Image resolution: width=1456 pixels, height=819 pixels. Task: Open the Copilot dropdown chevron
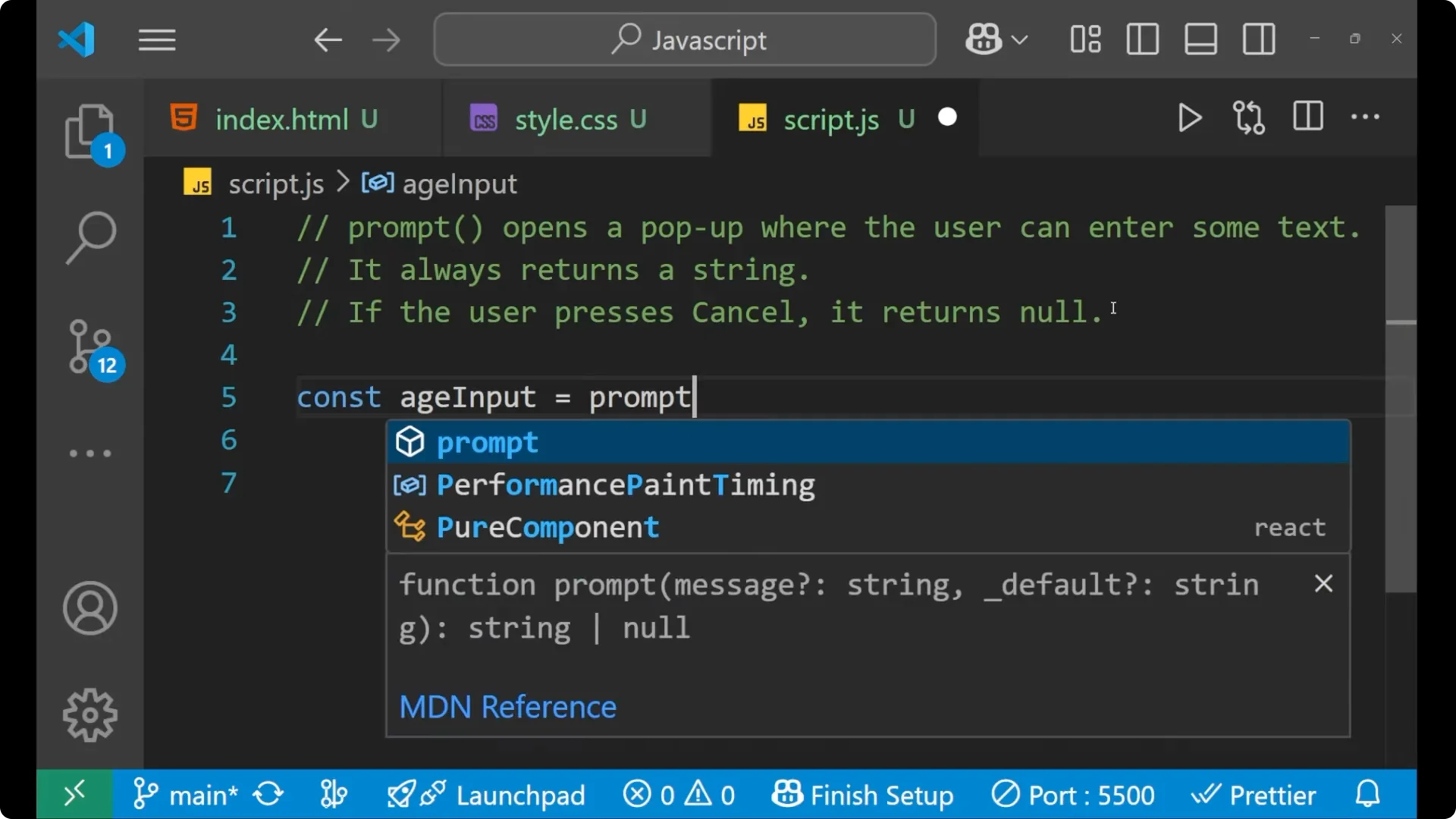1020,39
